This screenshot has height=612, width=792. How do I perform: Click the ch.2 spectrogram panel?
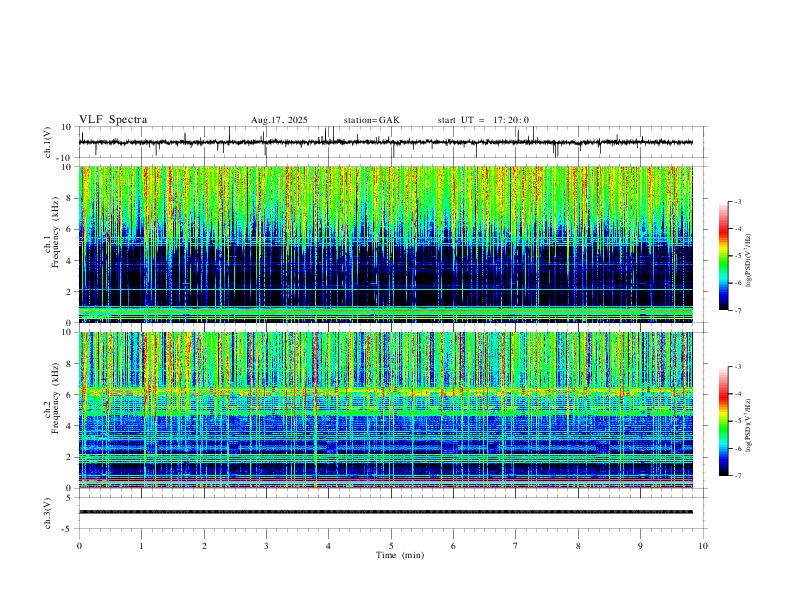(386, 410)
